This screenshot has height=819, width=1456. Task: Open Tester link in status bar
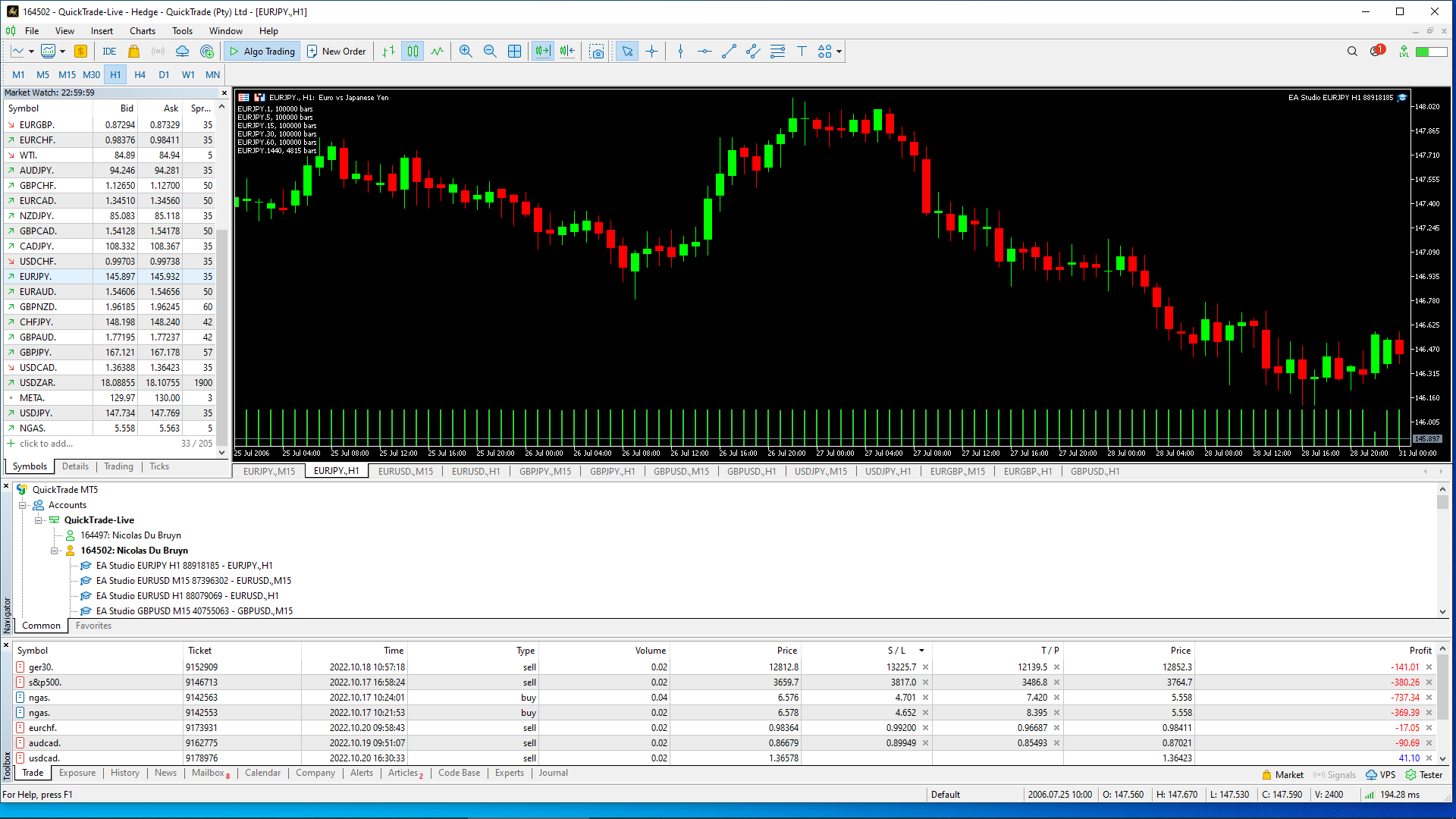click(1424, 775)
